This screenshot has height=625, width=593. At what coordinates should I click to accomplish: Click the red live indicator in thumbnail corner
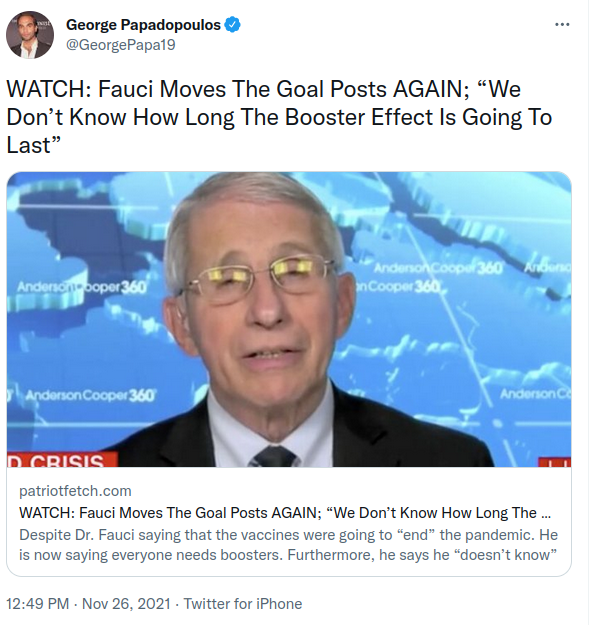555,462
